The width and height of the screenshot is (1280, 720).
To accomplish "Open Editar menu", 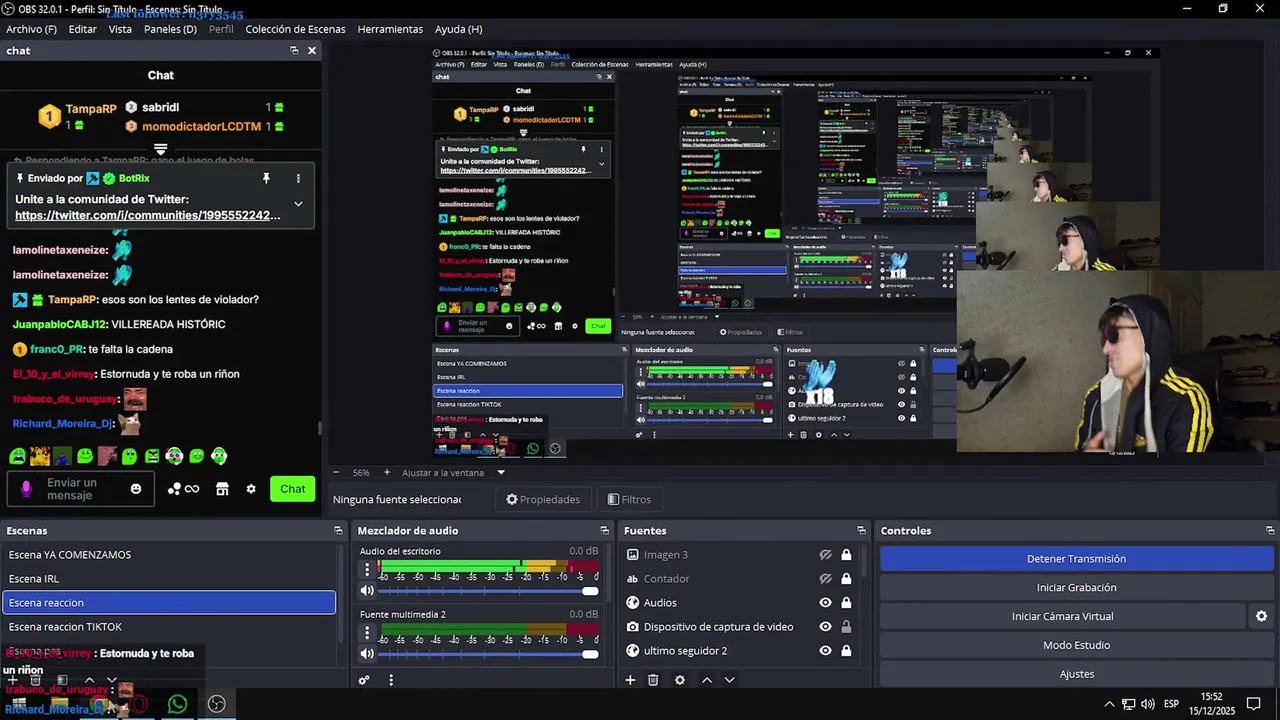I will pyautogui.click(x=82, y=29).
